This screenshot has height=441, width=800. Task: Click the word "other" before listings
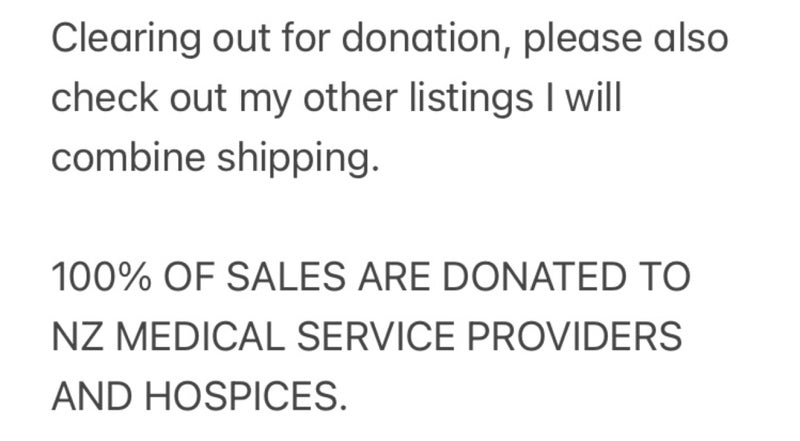coord(350,97)
